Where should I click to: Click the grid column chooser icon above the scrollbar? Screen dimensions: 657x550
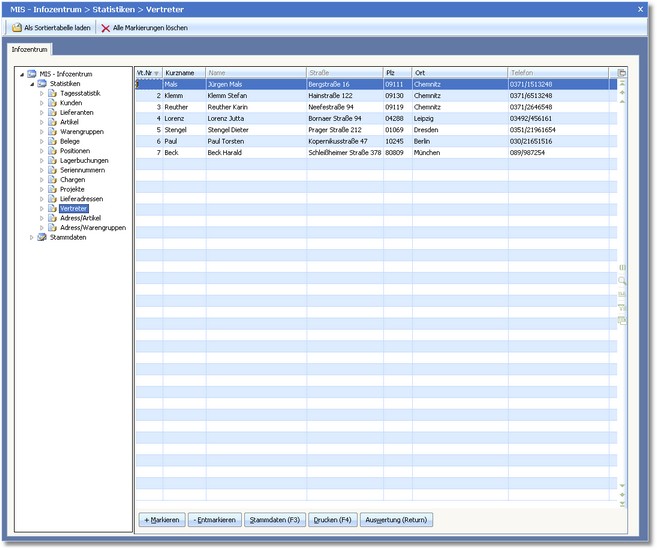(622, 73)
